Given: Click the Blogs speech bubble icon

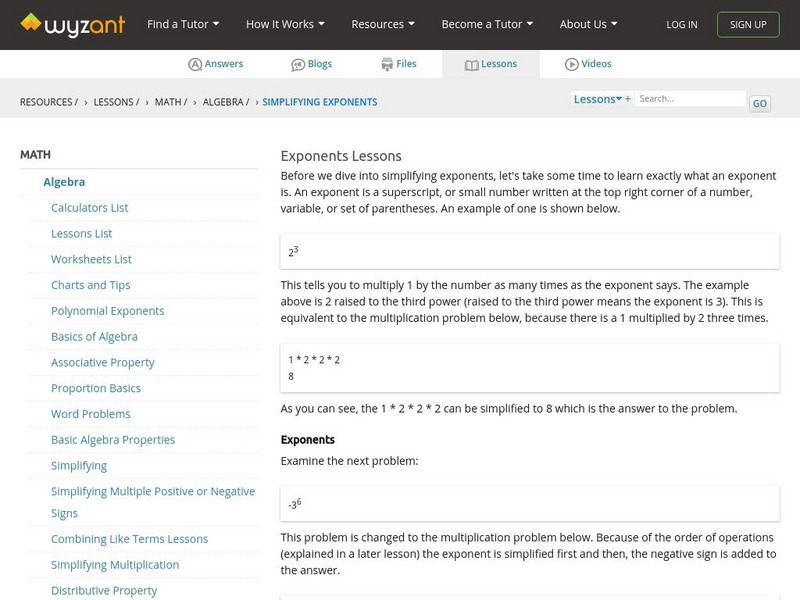Looking at the screenshot, I should coord(298,64).
